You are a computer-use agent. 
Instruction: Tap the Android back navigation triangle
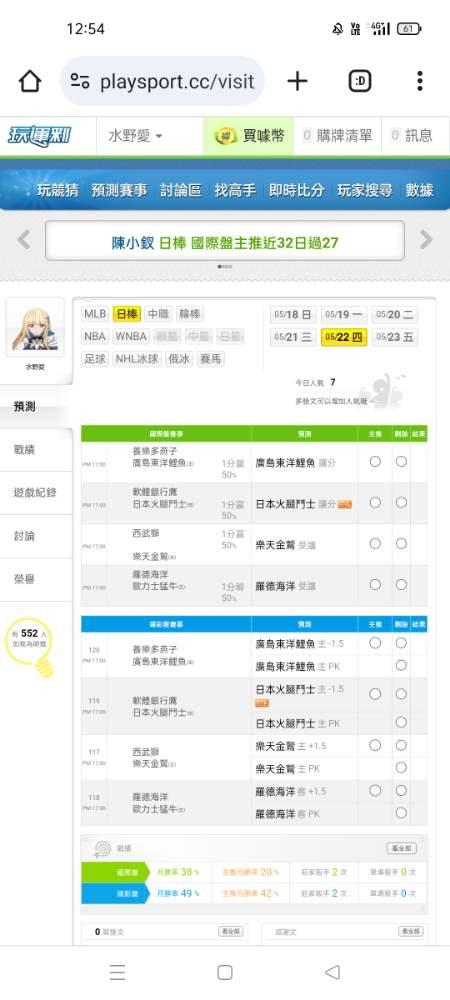[332, 972]
